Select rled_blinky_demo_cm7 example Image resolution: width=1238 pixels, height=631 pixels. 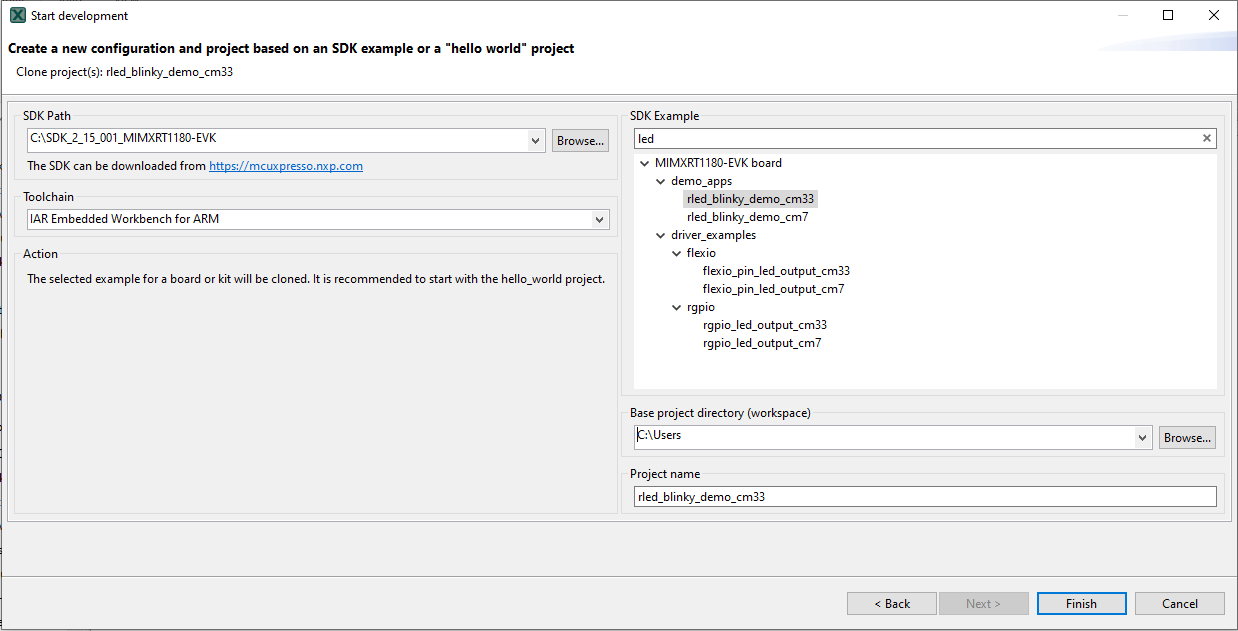(x=747, y=217)
